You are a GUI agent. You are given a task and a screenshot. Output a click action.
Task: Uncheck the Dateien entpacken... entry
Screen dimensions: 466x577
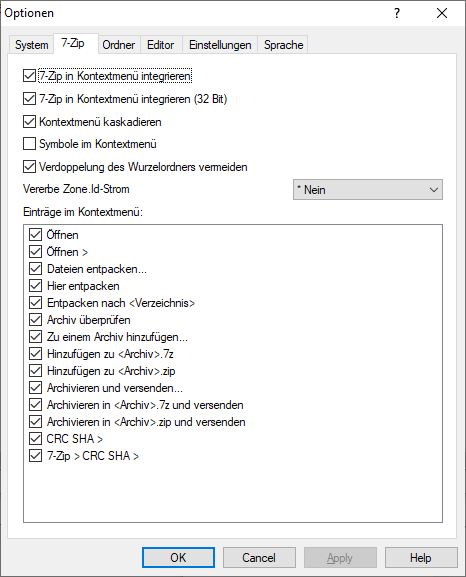pos(35,269)
